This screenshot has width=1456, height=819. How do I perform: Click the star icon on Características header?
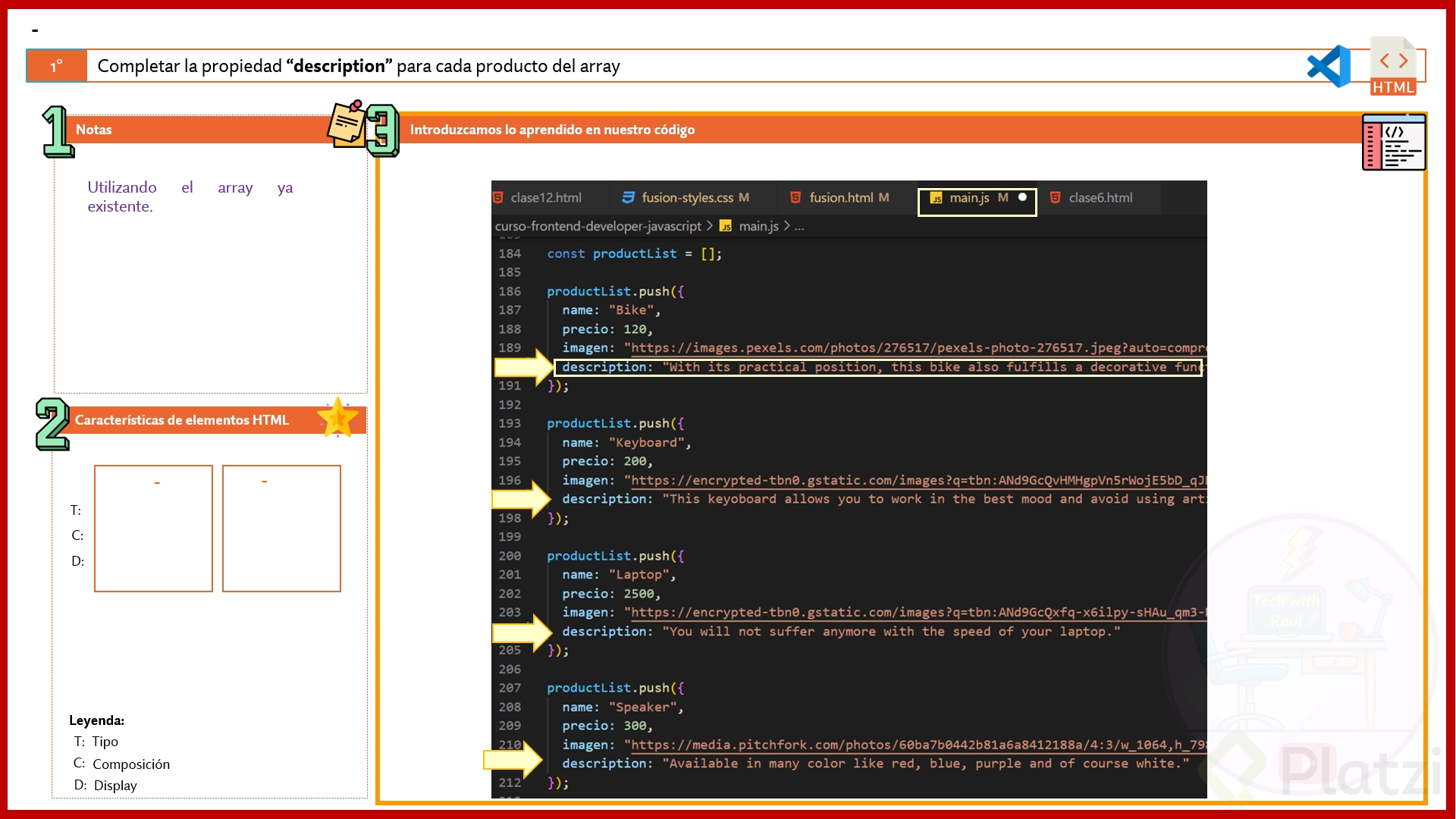pos(337,418)
